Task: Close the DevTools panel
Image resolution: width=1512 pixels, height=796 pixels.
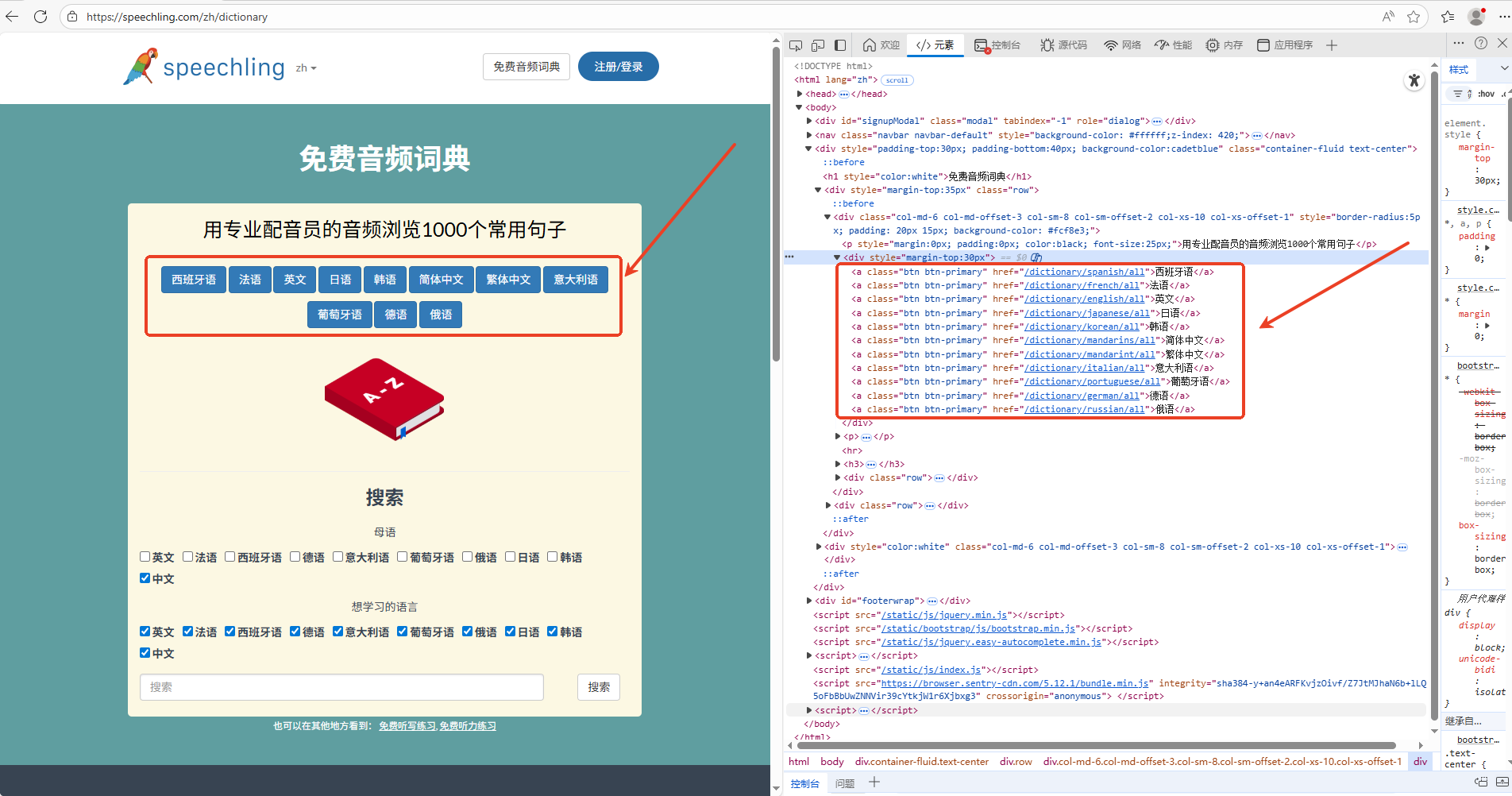Action: [x=1502, y=43]
